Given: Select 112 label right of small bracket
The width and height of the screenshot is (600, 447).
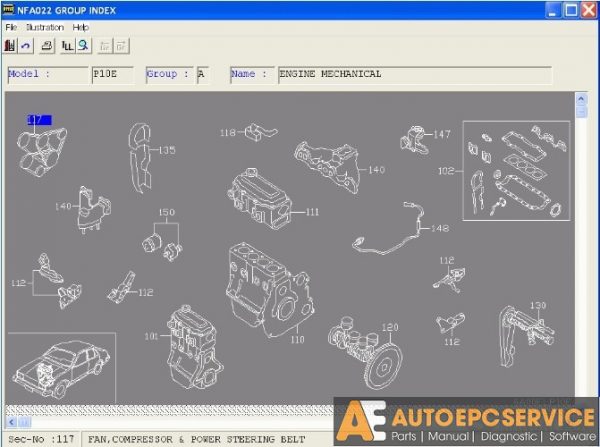Looking at the screenshot, I should [146, 292].
